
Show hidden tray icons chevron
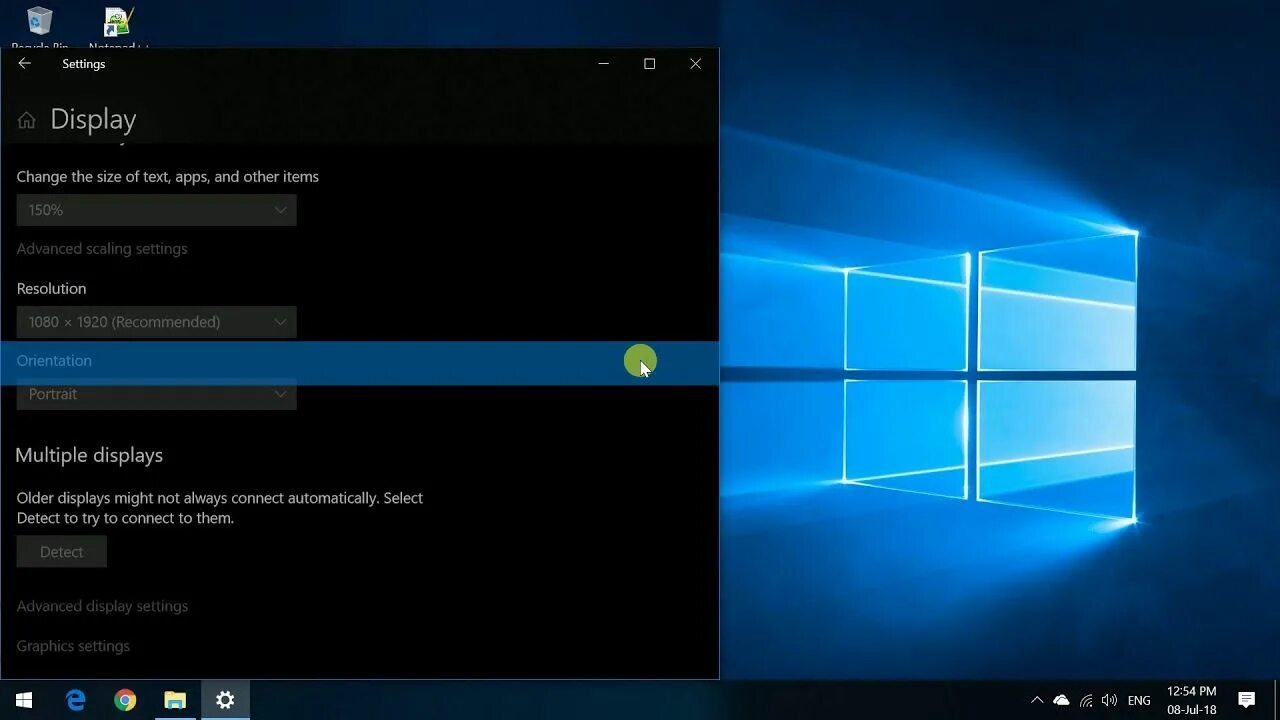point(1037,700)
